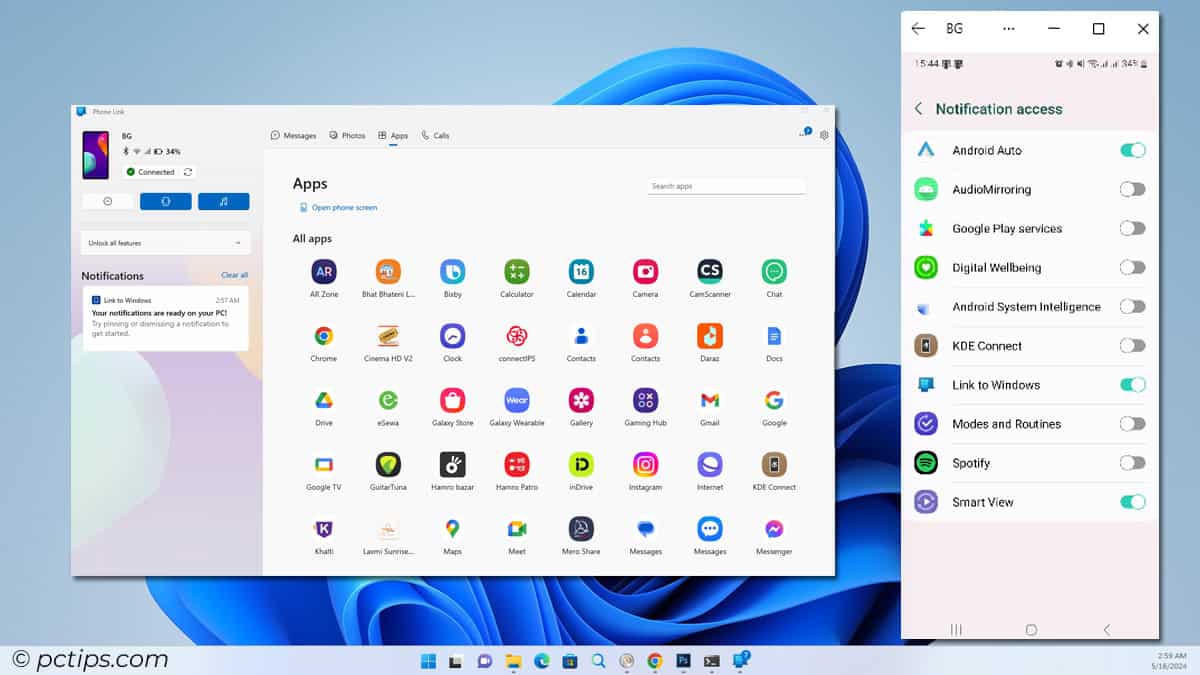Open the three-dot menu on the phone window
The height and width of the screenshot is (675, 1200).
click(x=1007, y=29)
